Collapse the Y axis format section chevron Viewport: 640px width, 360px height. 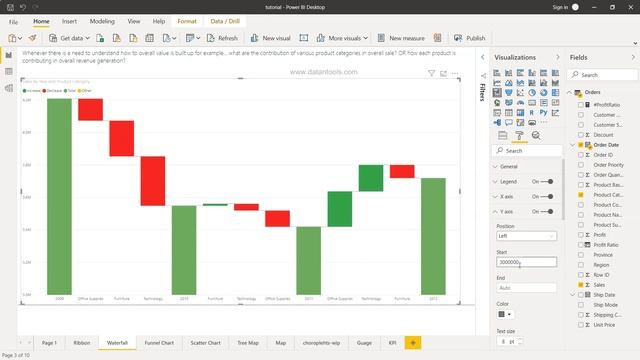[495, 211]
